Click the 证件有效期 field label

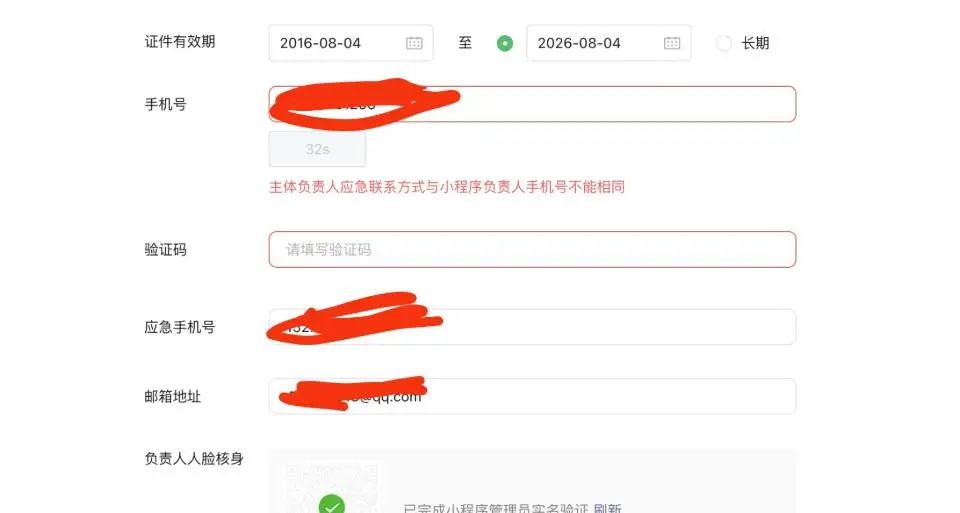coord(180,42)
